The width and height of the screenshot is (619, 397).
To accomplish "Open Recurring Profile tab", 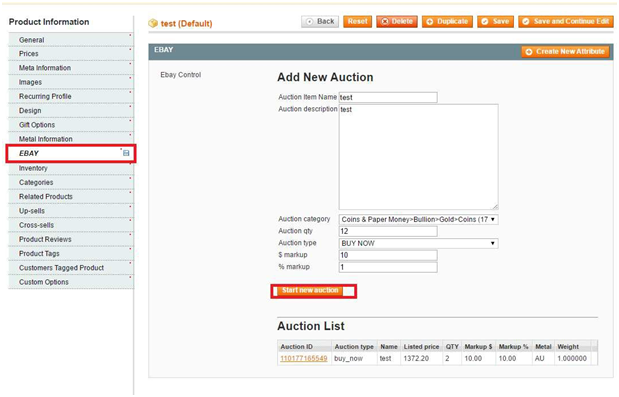I will click(x=71, y=96).
